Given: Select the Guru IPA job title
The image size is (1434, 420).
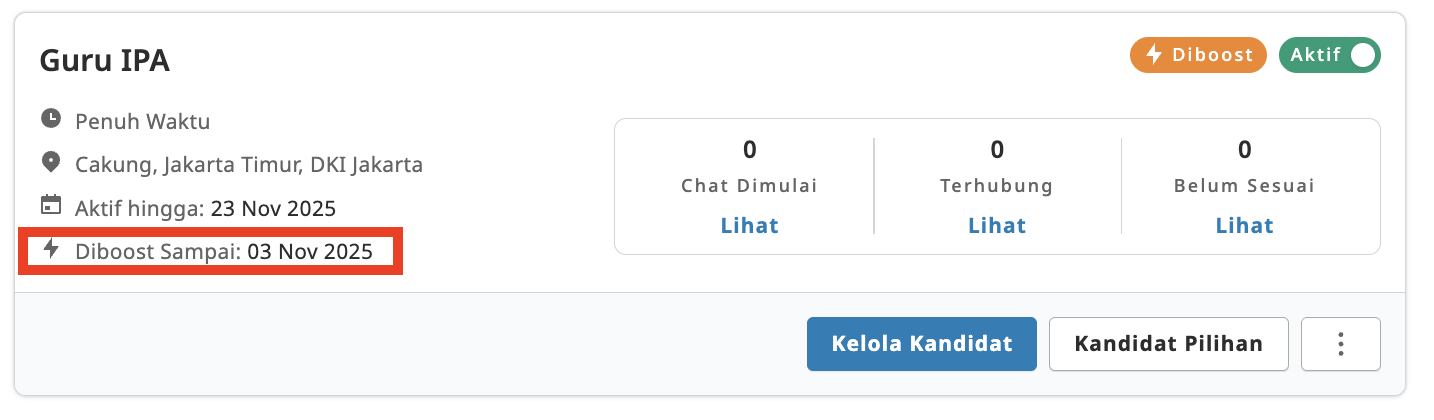Looking at the screenshot, I should tap(105, 61).
